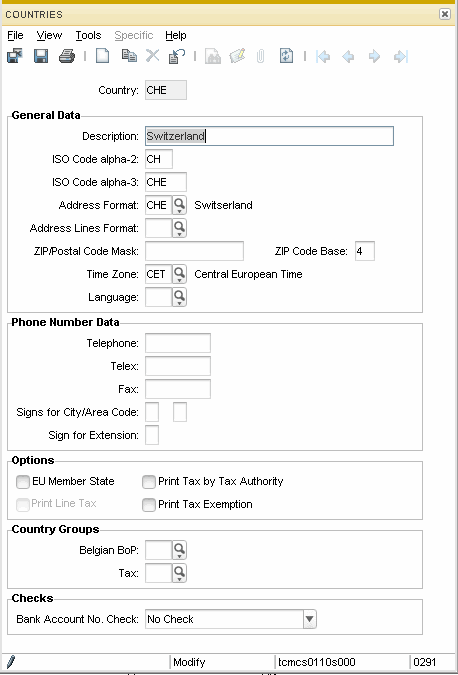Viewport: 458px width, 675px height.
Task: Click the Telephone input field
Action: [178, 343]
